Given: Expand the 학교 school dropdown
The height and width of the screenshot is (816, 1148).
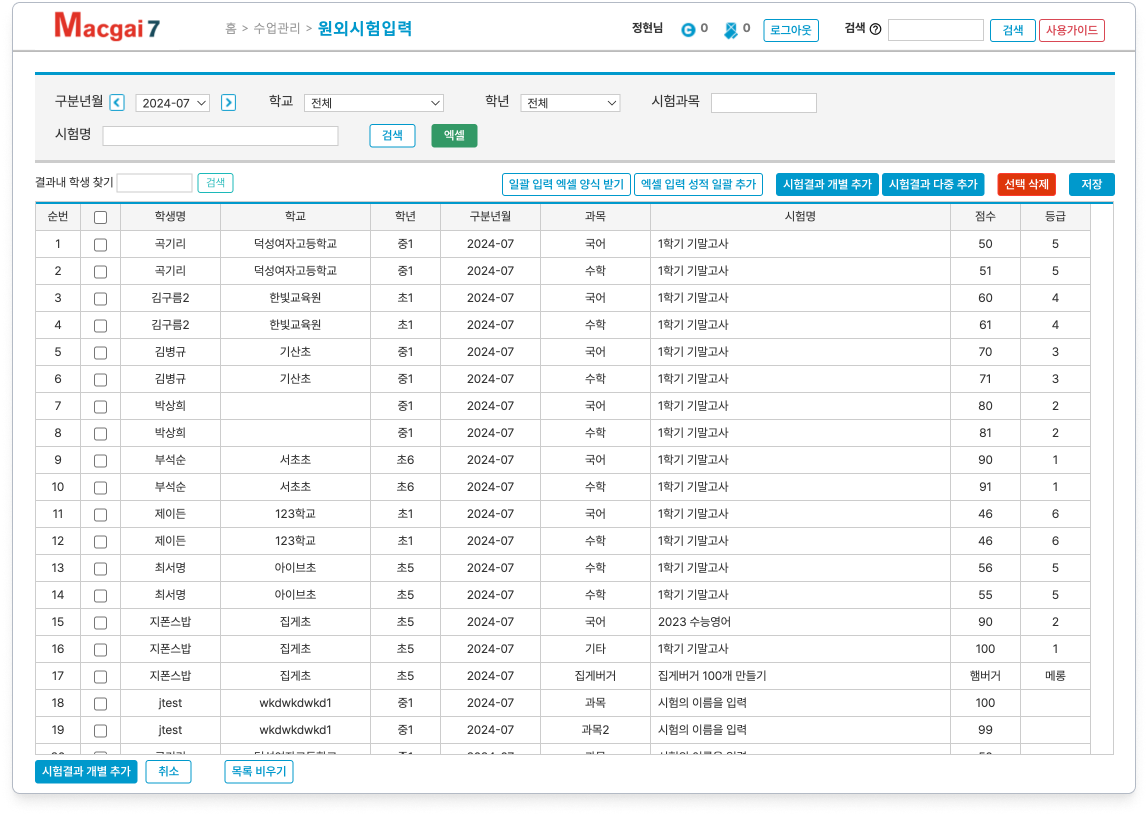Looking at the screenshot, I should (x=373, y=103).
